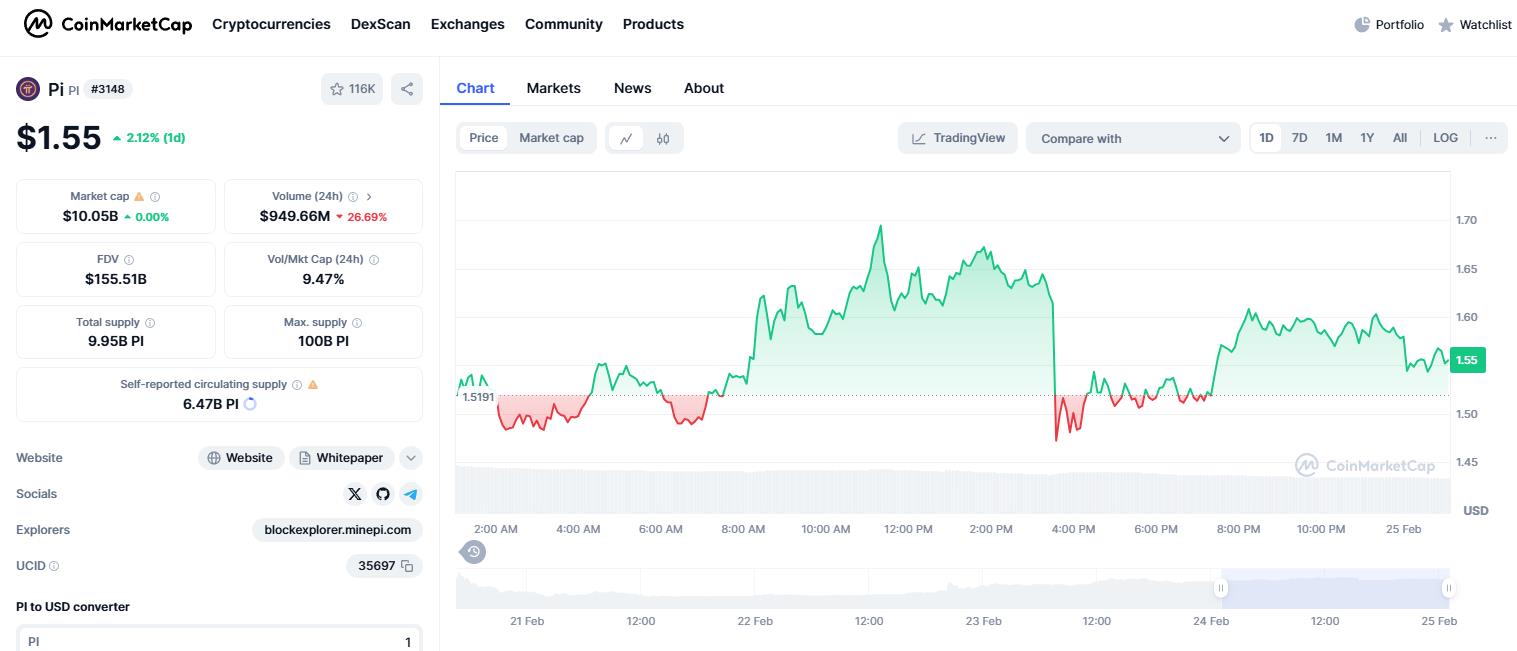Open the TradingView chart button
1517x651 pixels.
pyautogui.click(x=958, y=138)
